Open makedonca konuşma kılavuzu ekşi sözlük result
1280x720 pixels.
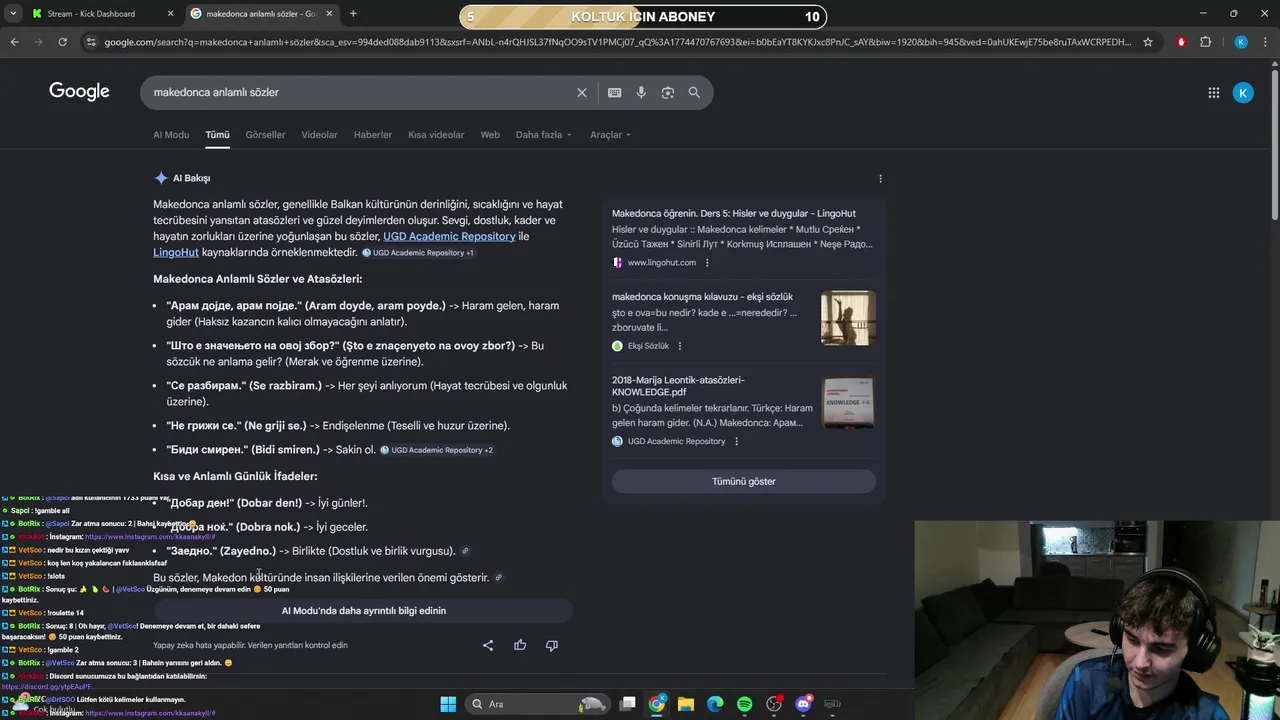point(702,297)
